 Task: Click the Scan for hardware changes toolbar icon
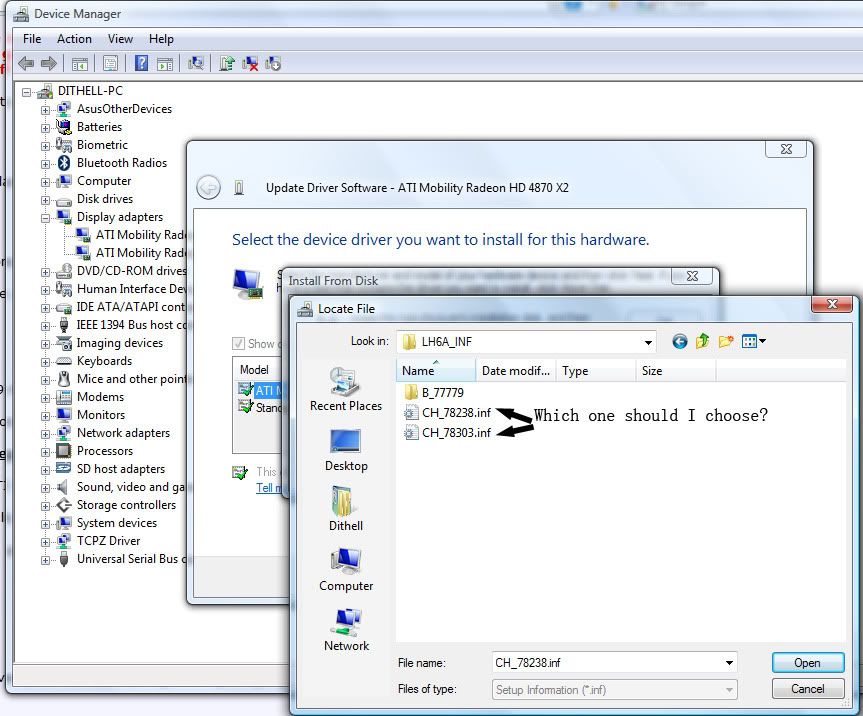point(195,64)
